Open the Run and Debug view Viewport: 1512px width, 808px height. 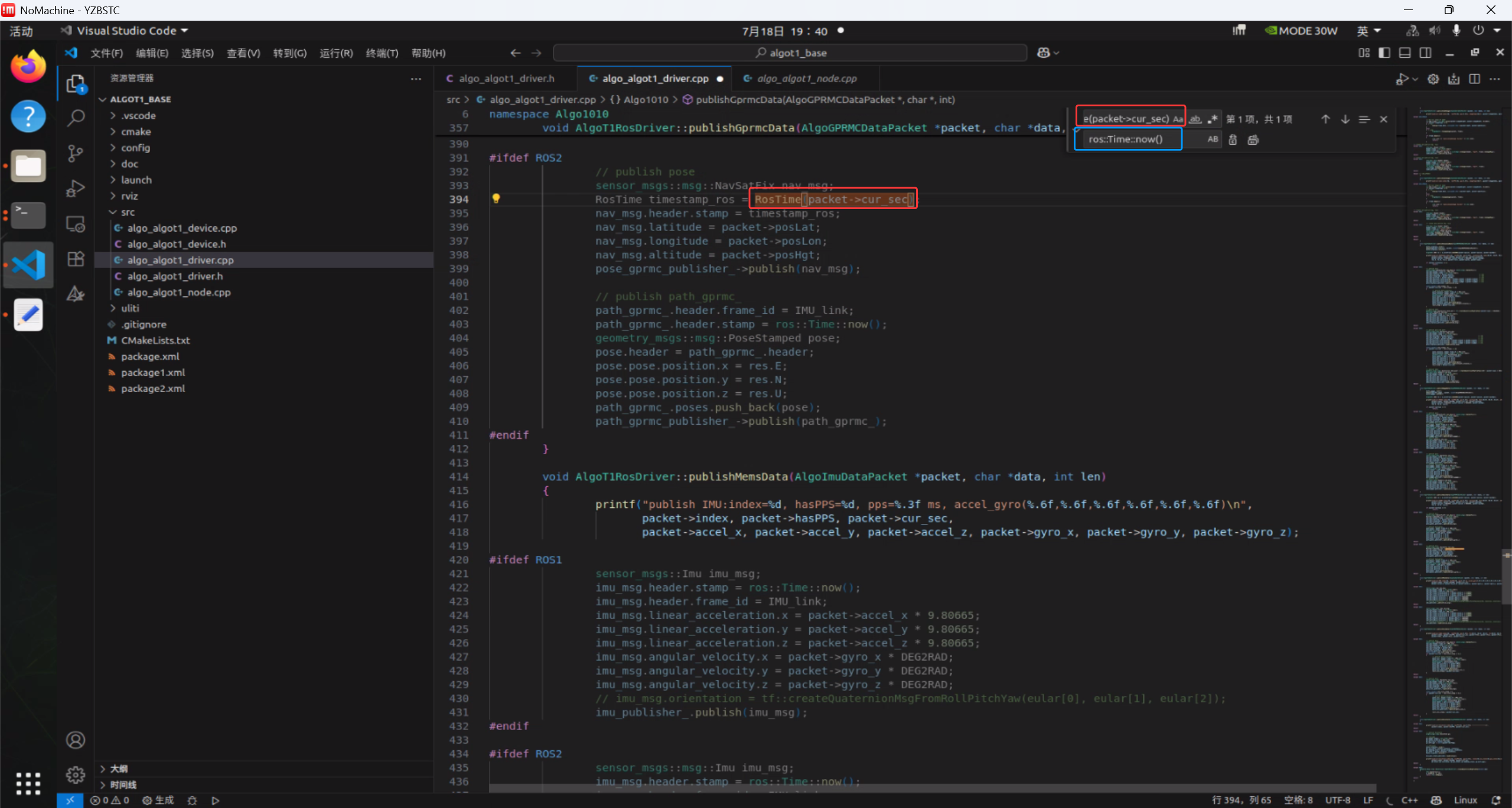pos(76,188)
